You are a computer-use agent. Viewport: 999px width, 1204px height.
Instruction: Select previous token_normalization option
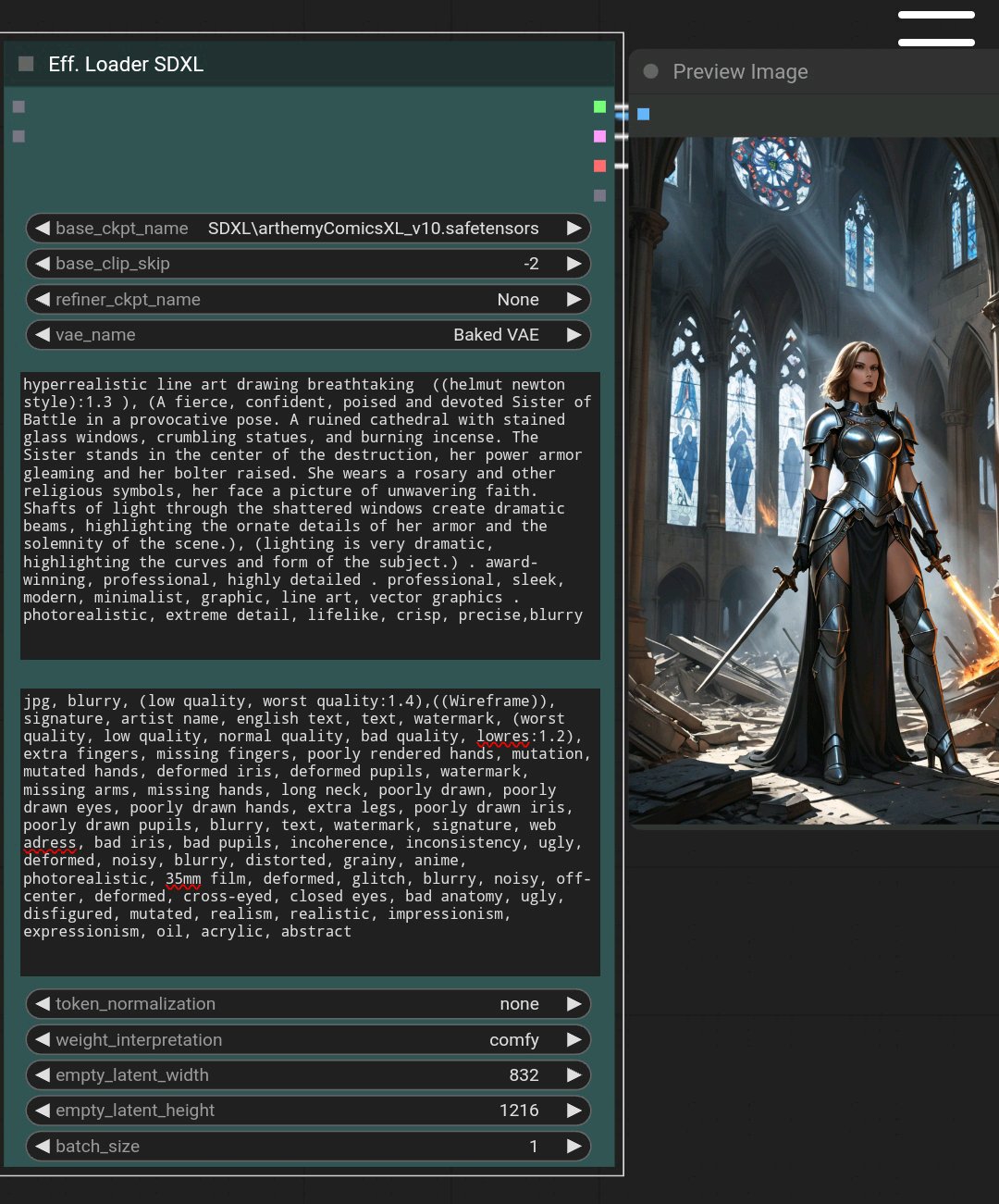click(x=43, y=1004)
